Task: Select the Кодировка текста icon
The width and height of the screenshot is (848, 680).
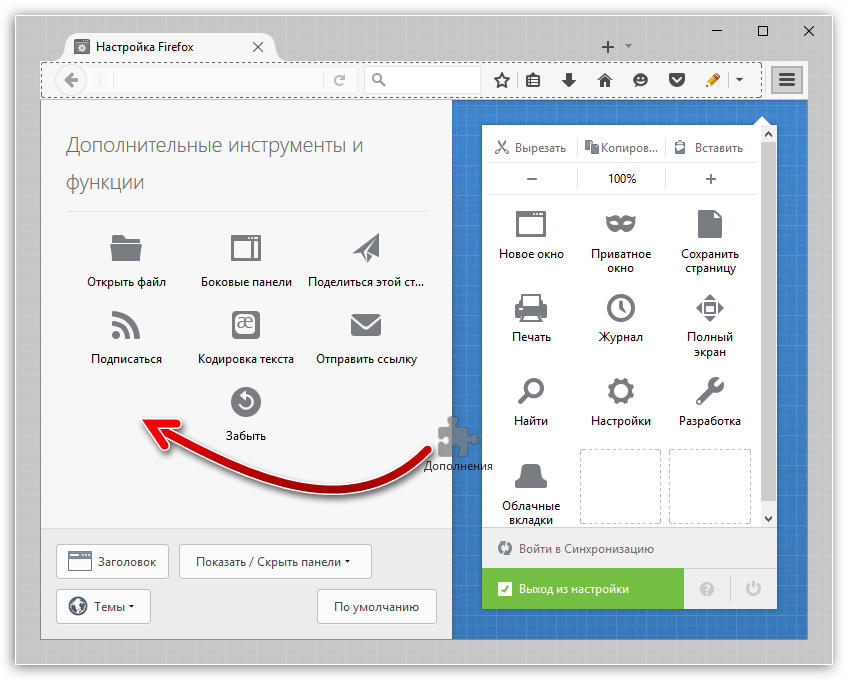Action: tap(246, 325)
